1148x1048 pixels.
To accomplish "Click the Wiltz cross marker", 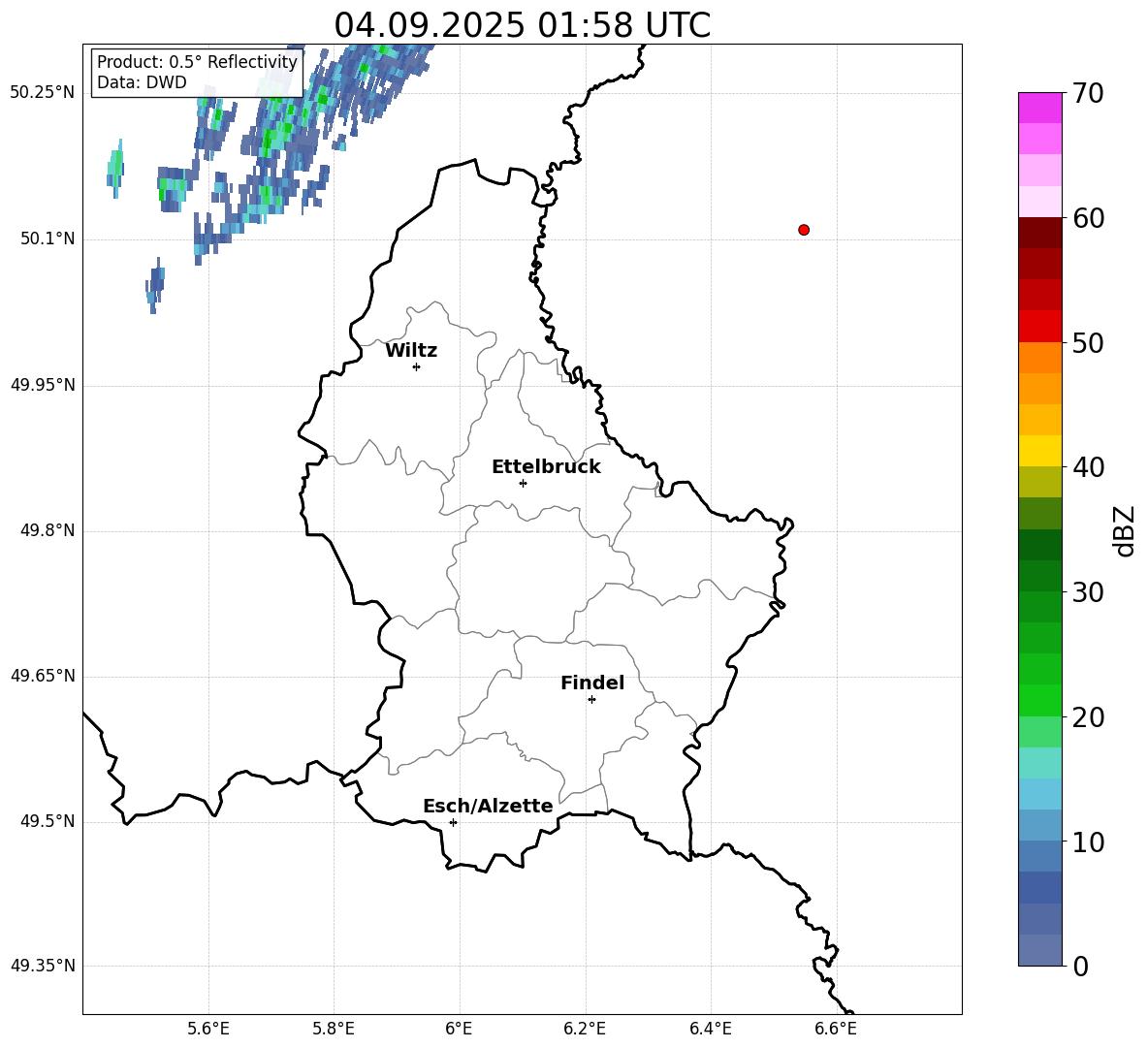I will [x=417, y=366].
